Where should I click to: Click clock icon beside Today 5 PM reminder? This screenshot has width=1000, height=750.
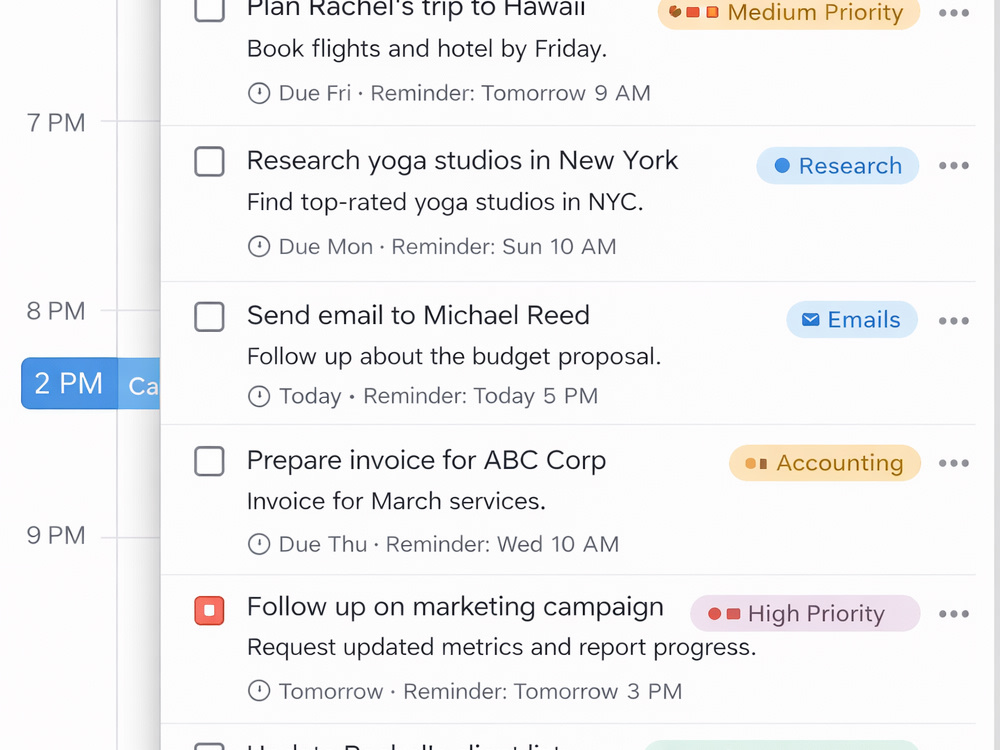coord(259,396)
